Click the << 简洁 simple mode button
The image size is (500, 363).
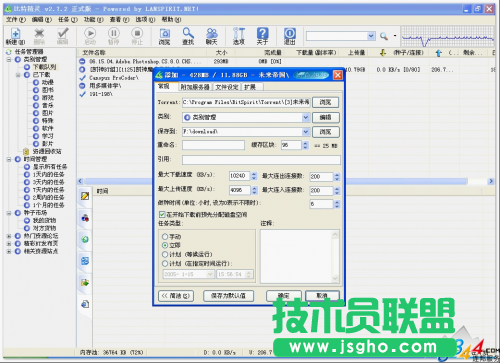click(176, 296)
